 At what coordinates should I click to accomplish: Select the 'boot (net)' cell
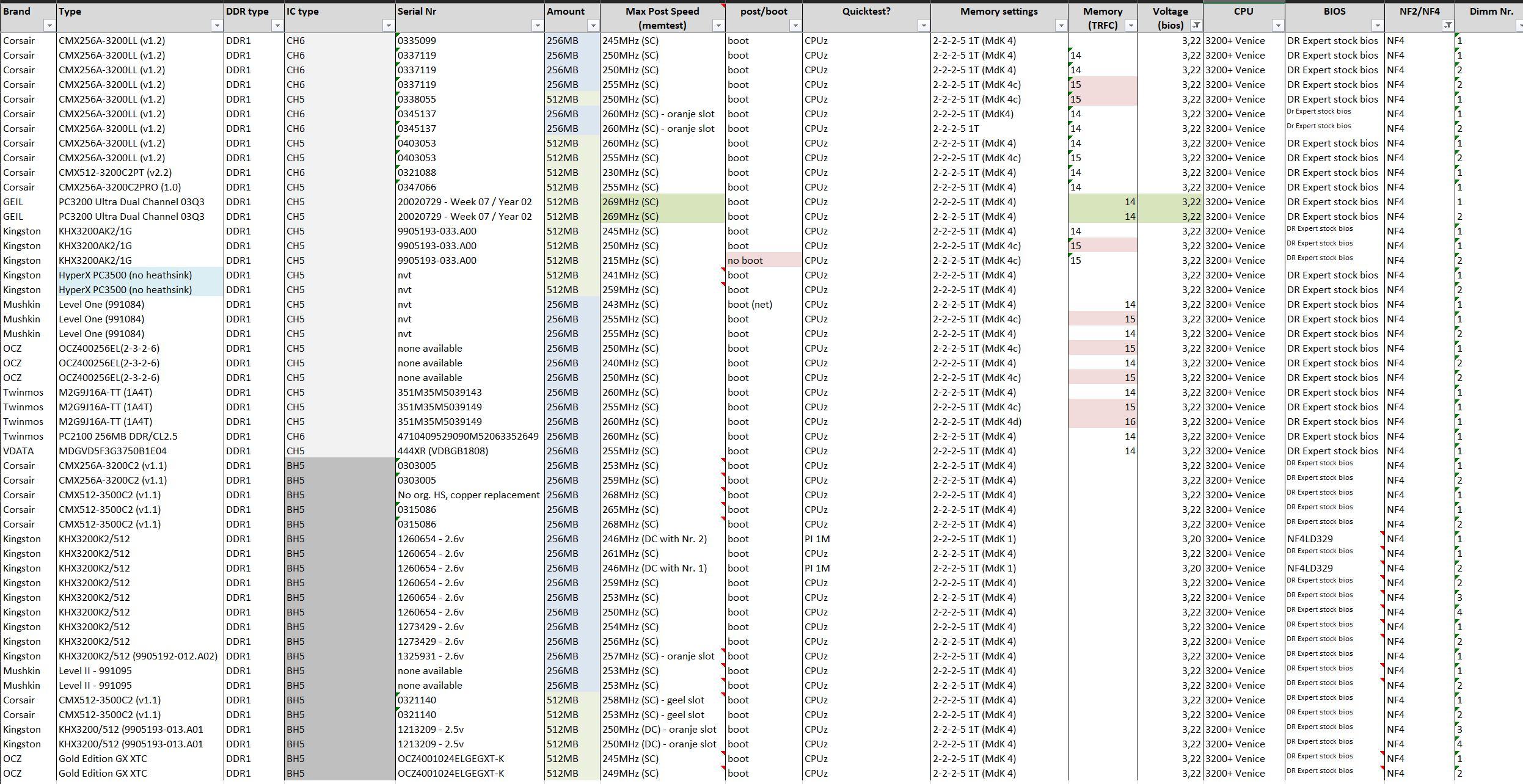pos(764,304)
